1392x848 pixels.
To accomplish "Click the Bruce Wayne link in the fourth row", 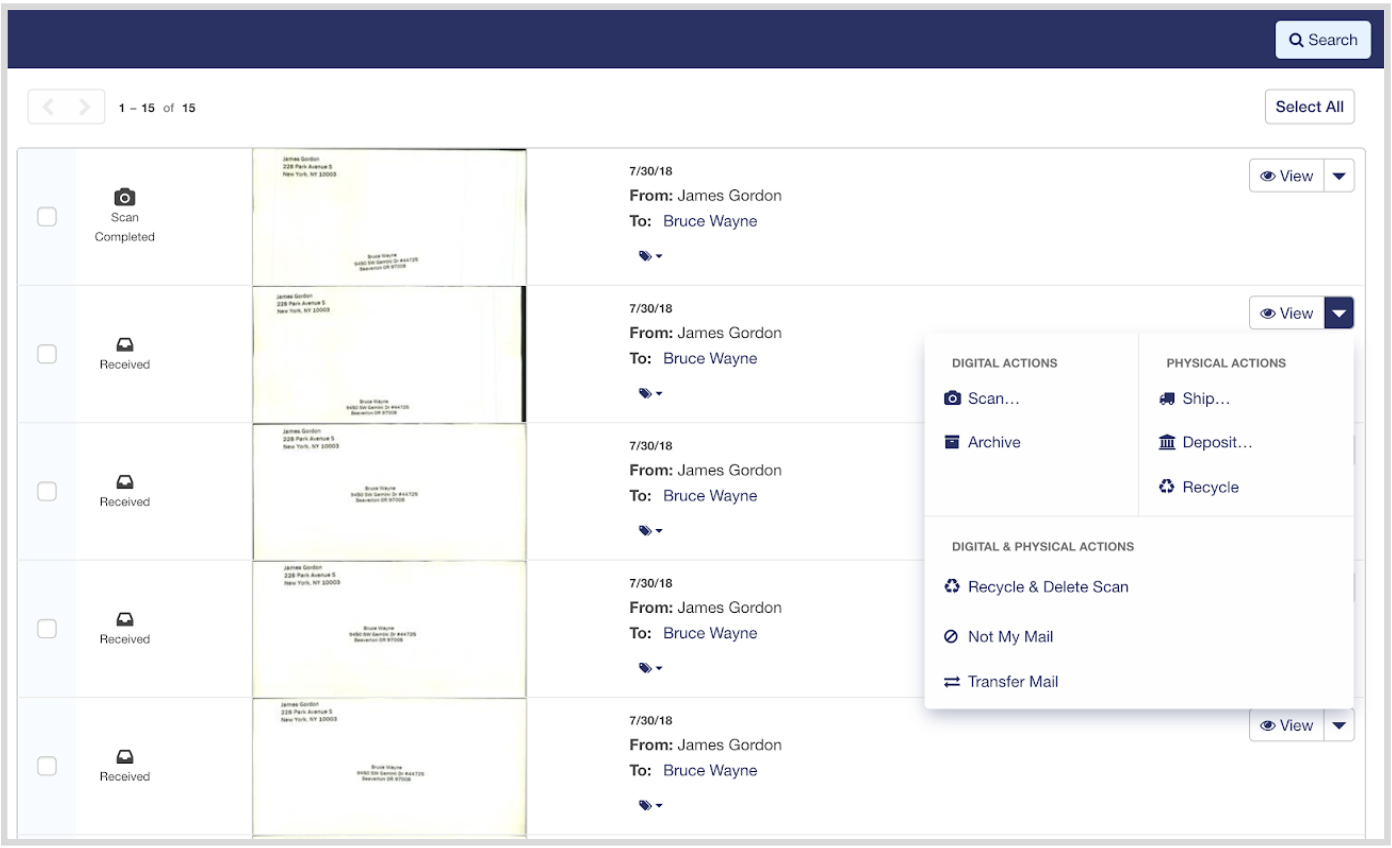I will pyautogui.click(x=710, y=633).
